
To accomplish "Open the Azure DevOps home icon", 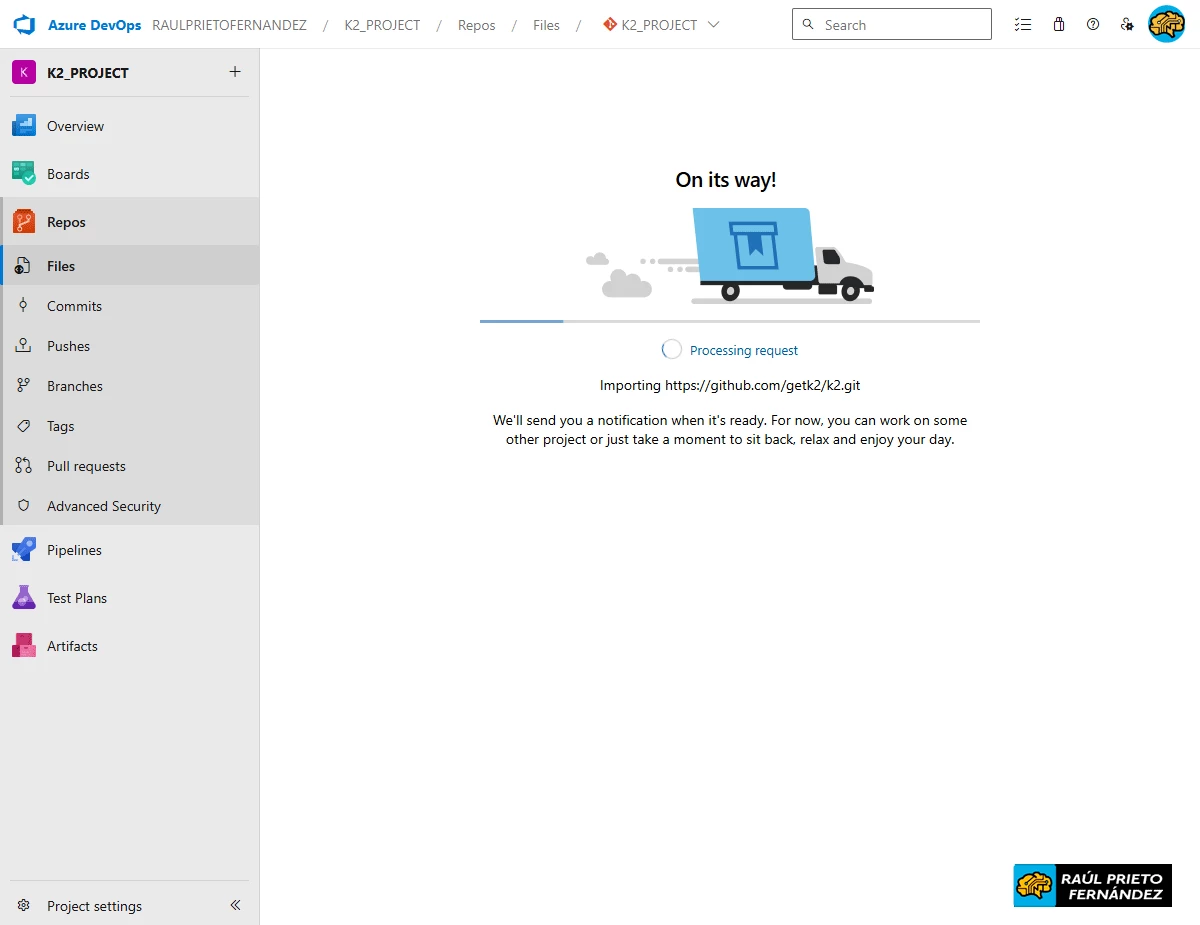I will tap(23, 24).
